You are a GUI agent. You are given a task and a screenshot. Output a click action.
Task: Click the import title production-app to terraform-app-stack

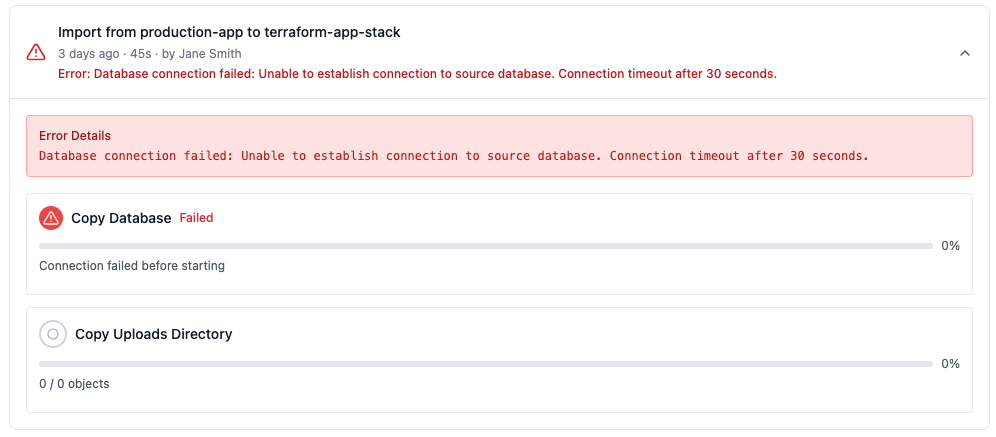click(229, 32)
